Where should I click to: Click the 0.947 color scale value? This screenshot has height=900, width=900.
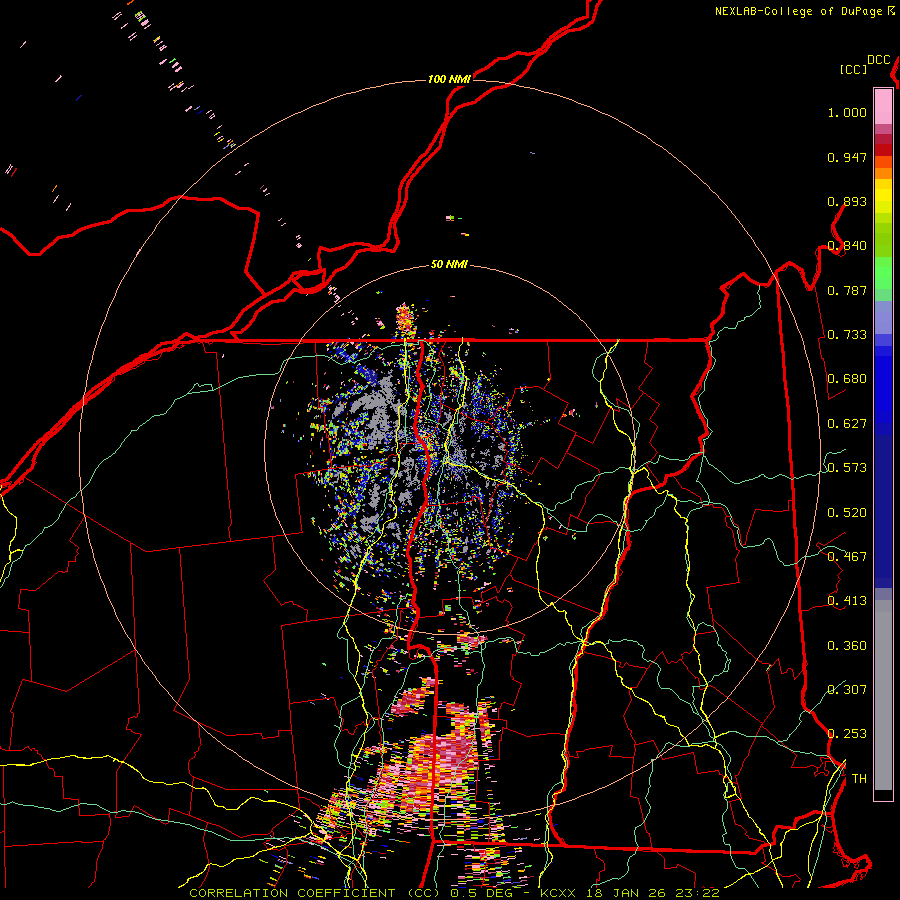(847, 157)
